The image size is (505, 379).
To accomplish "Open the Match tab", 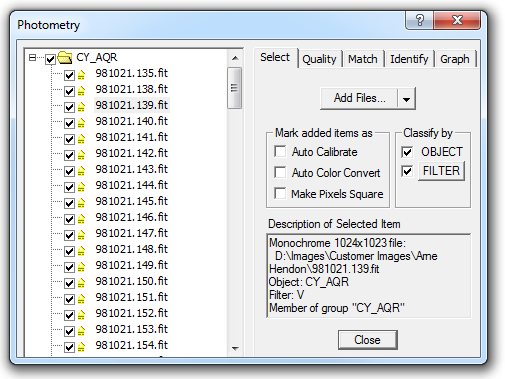I will click(x=363, y=59).
